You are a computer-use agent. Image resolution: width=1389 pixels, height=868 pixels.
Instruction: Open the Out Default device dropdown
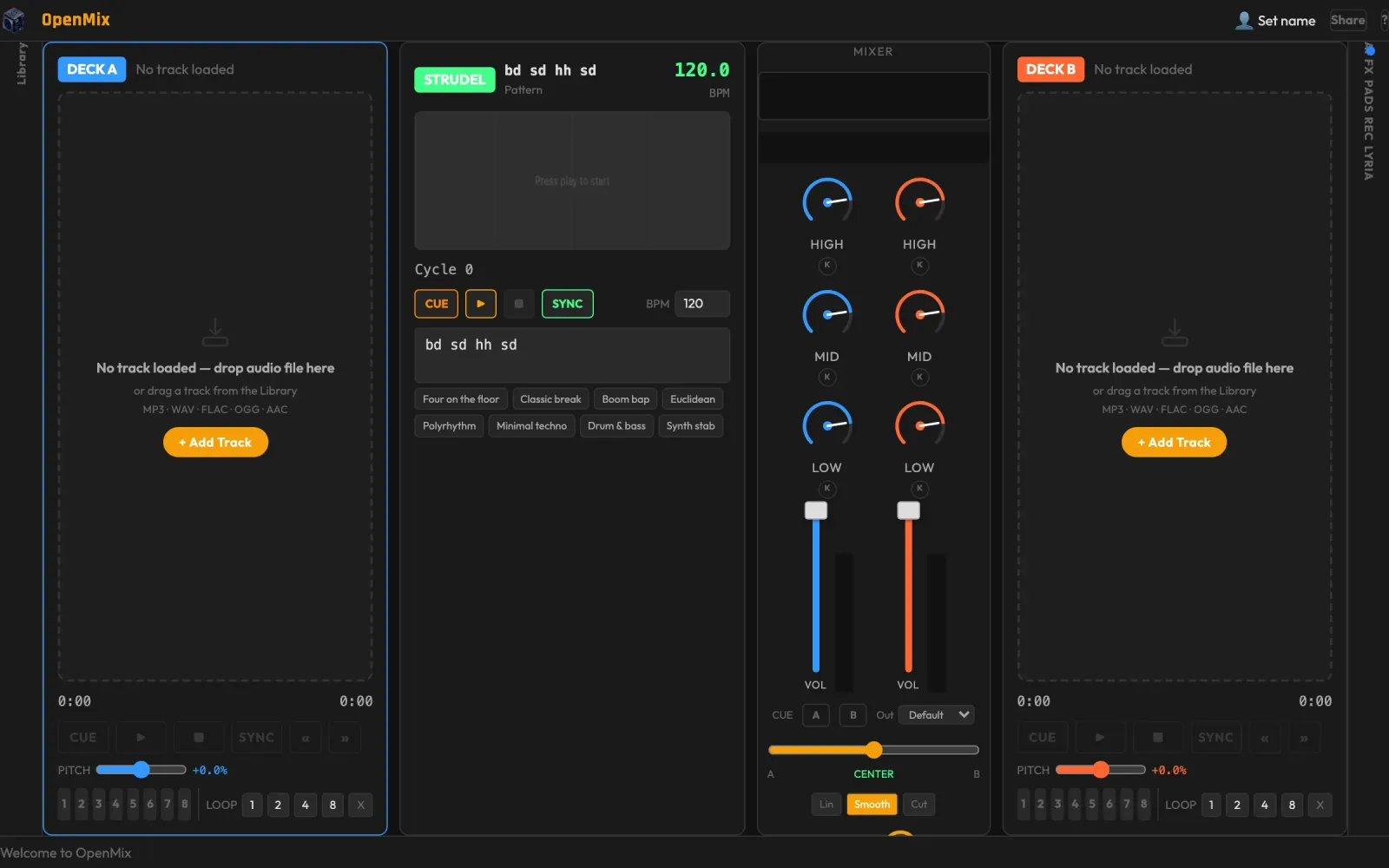tap(937, 715)
